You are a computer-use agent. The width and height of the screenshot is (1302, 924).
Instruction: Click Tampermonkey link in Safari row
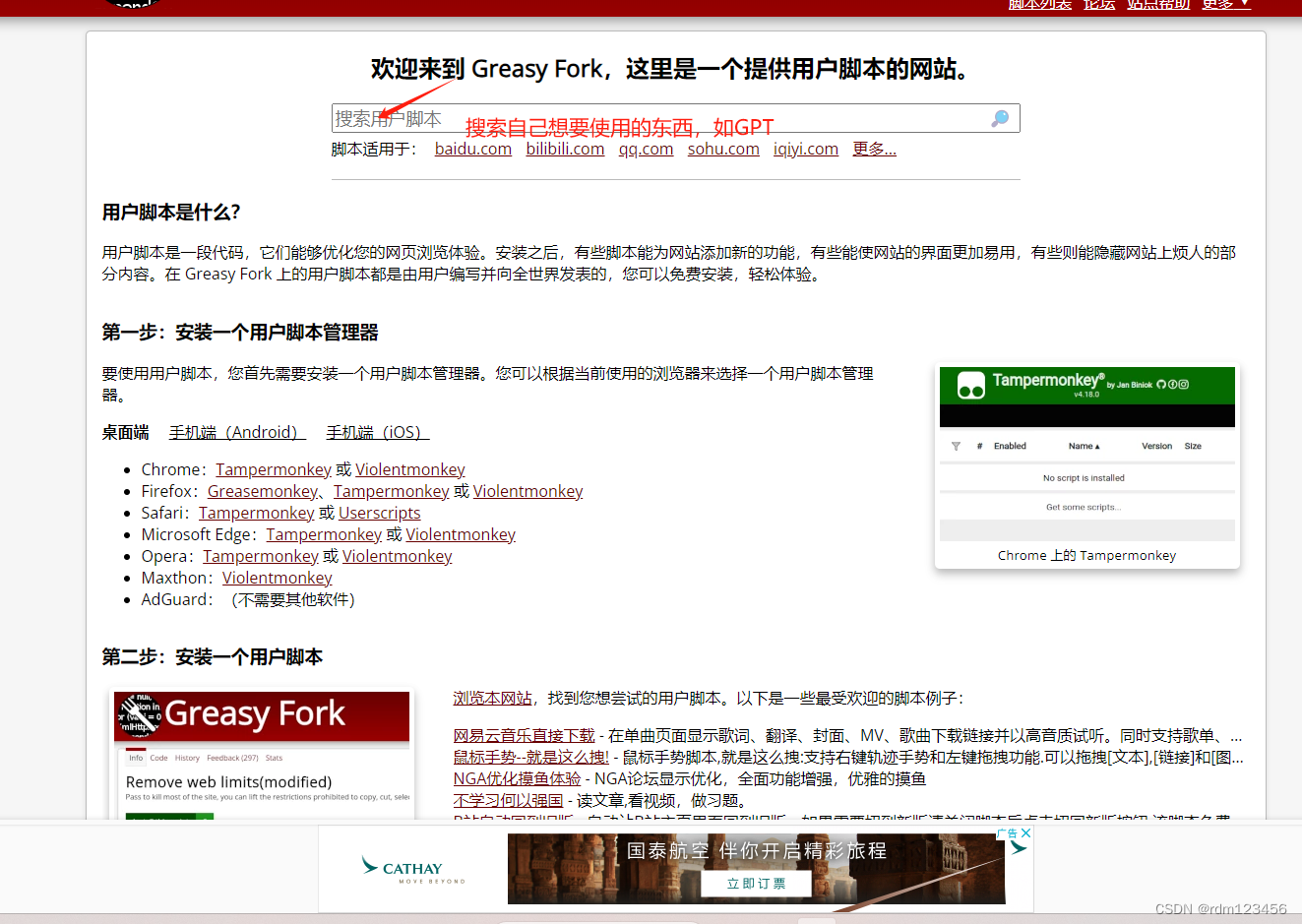coord(257,513)
